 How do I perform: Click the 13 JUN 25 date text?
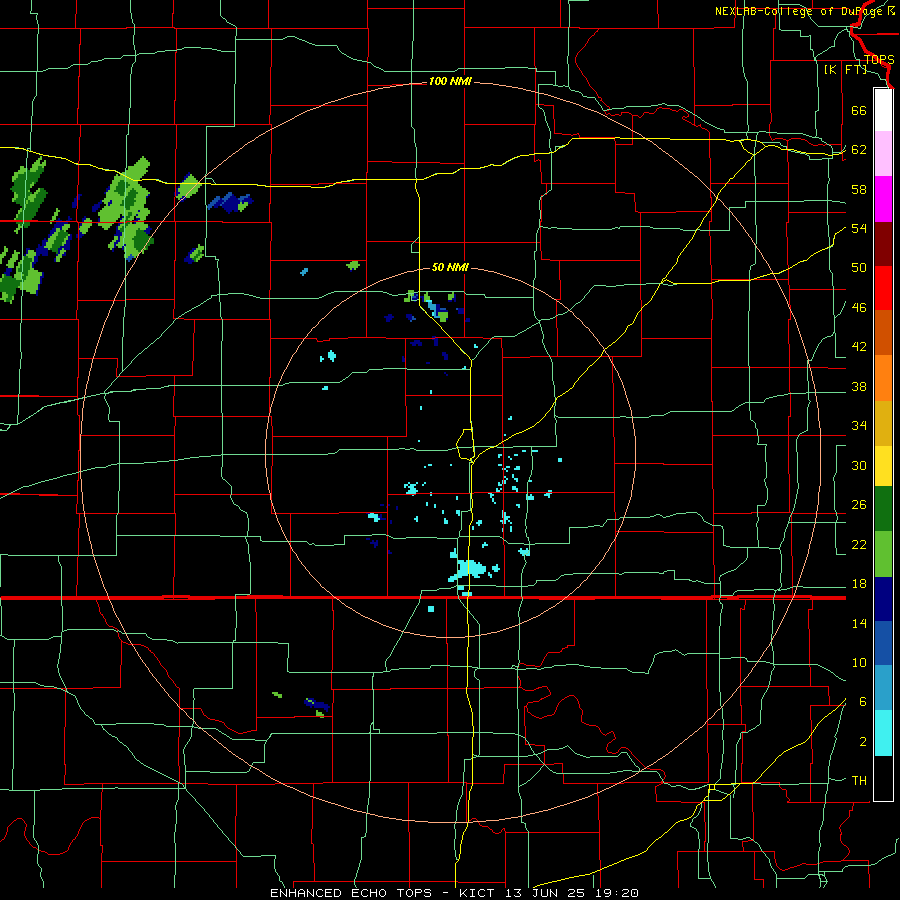[544, 893]
